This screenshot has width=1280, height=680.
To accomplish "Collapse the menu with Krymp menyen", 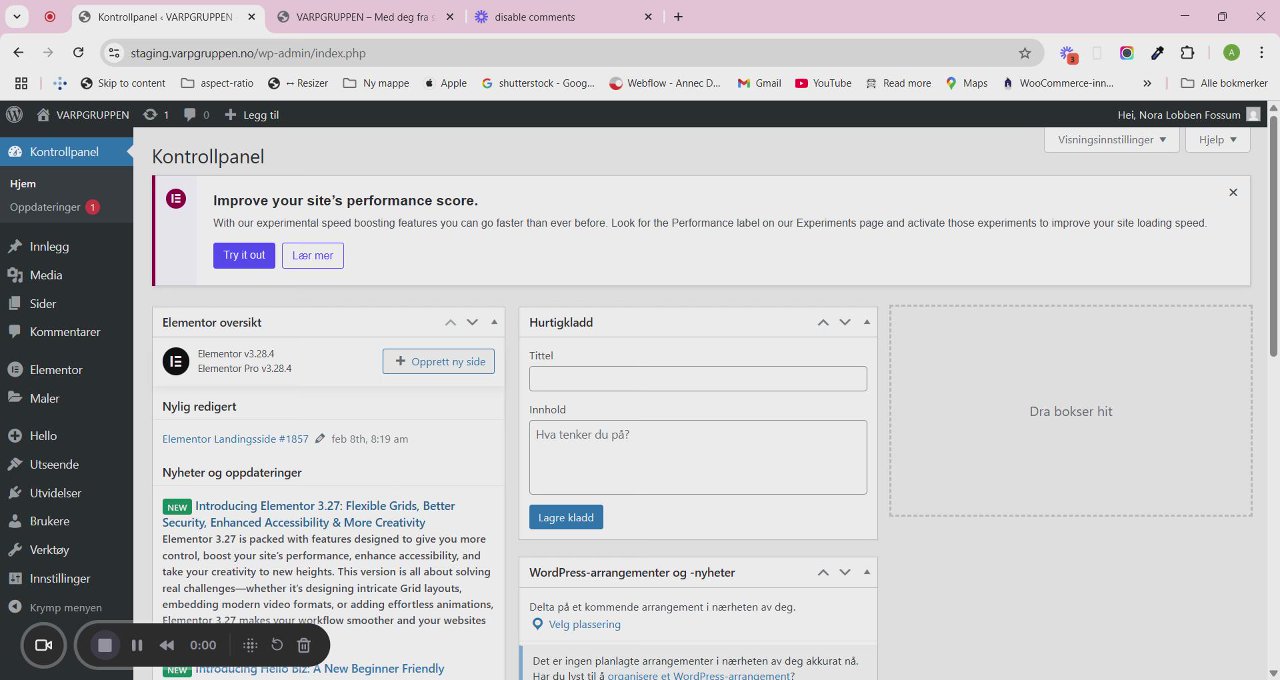I will coord(66,607).
